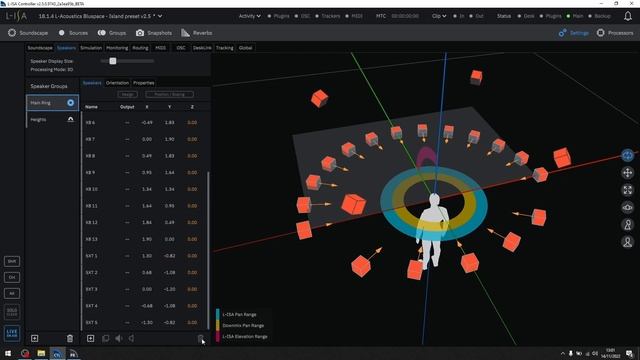The width and height of the screenshot is (640, 360).
Task: Click the L-ISA Pan Range legend entry
Action: (240, 315)
